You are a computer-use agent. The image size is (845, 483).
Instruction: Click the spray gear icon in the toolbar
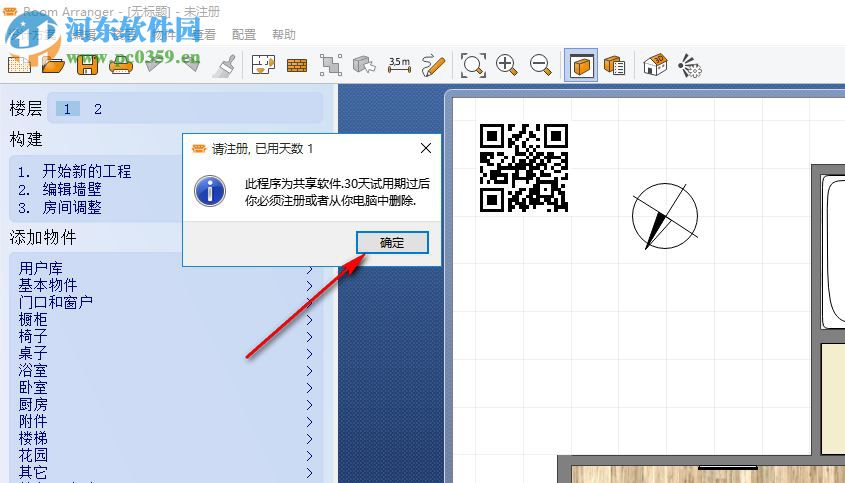point(690,65)
